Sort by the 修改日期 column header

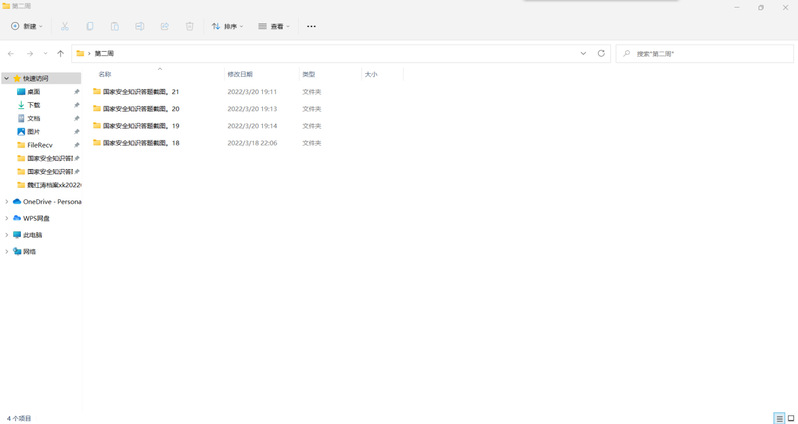coord(240,74)
